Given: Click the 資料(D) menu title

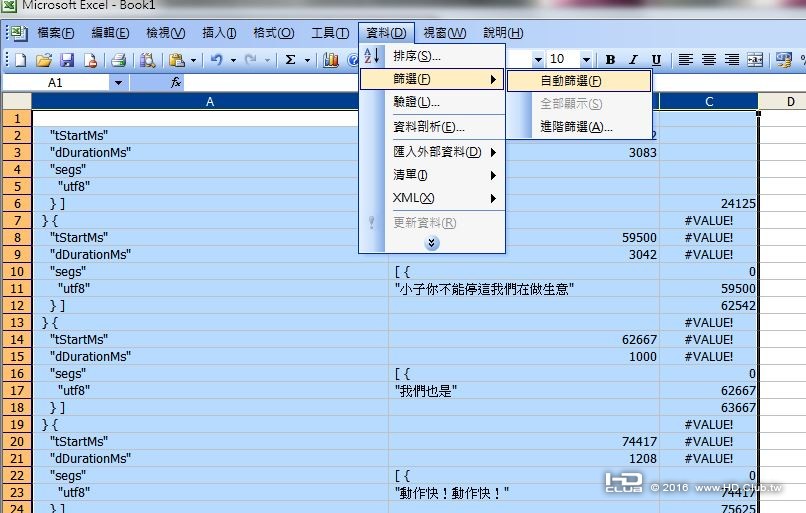Looking at the screenshot, I should [x=386, y=33].
